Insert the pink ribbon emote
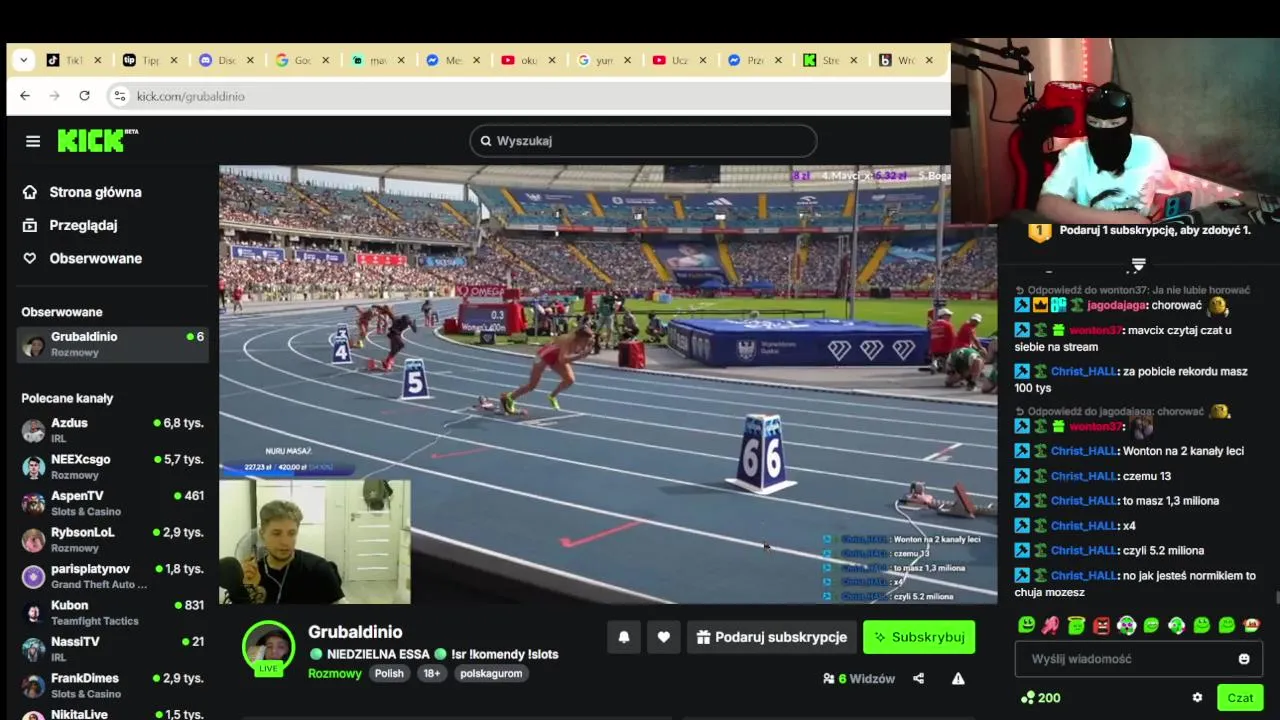The height and width of the screenshot is (720, 1280). tap(1051, 625)
